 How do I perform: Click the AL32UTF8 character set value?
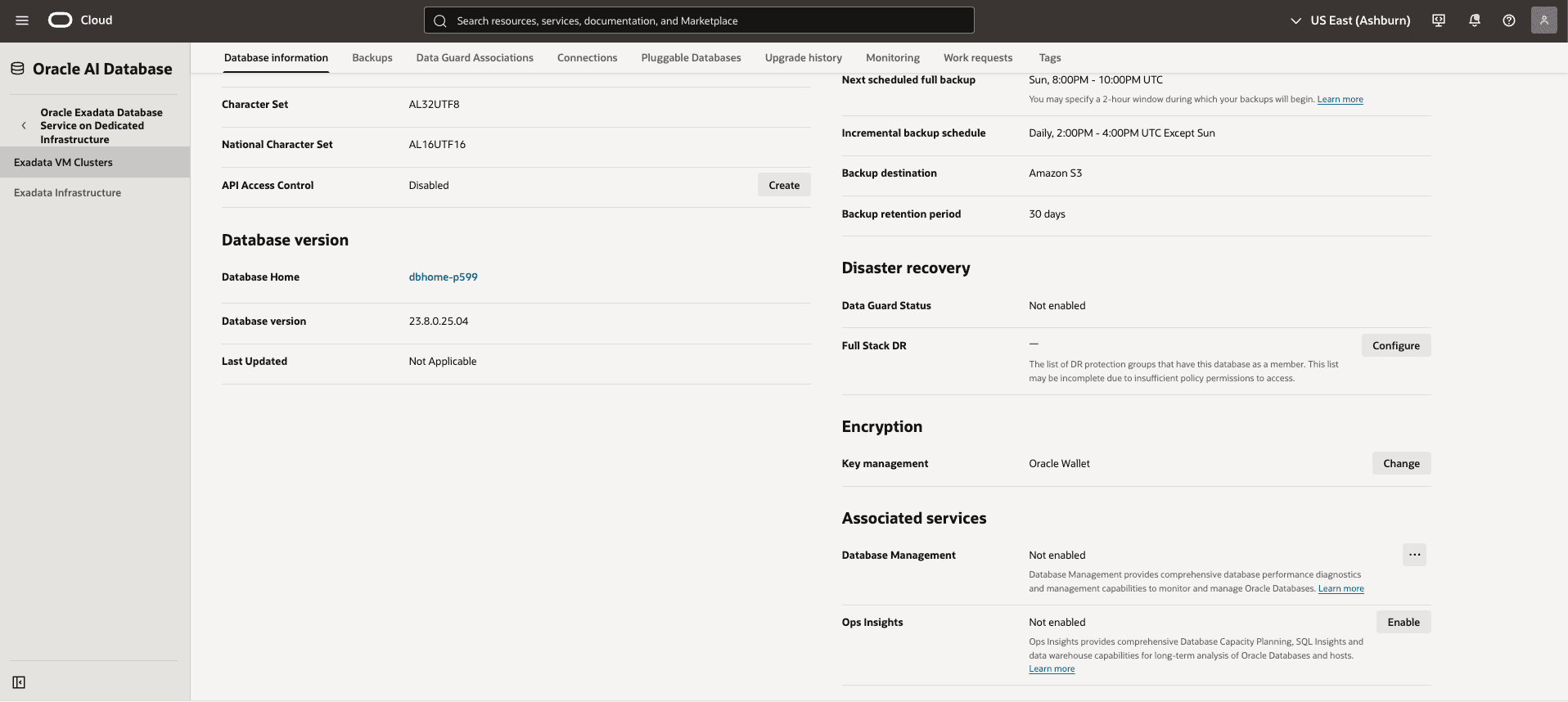[435, 105]
